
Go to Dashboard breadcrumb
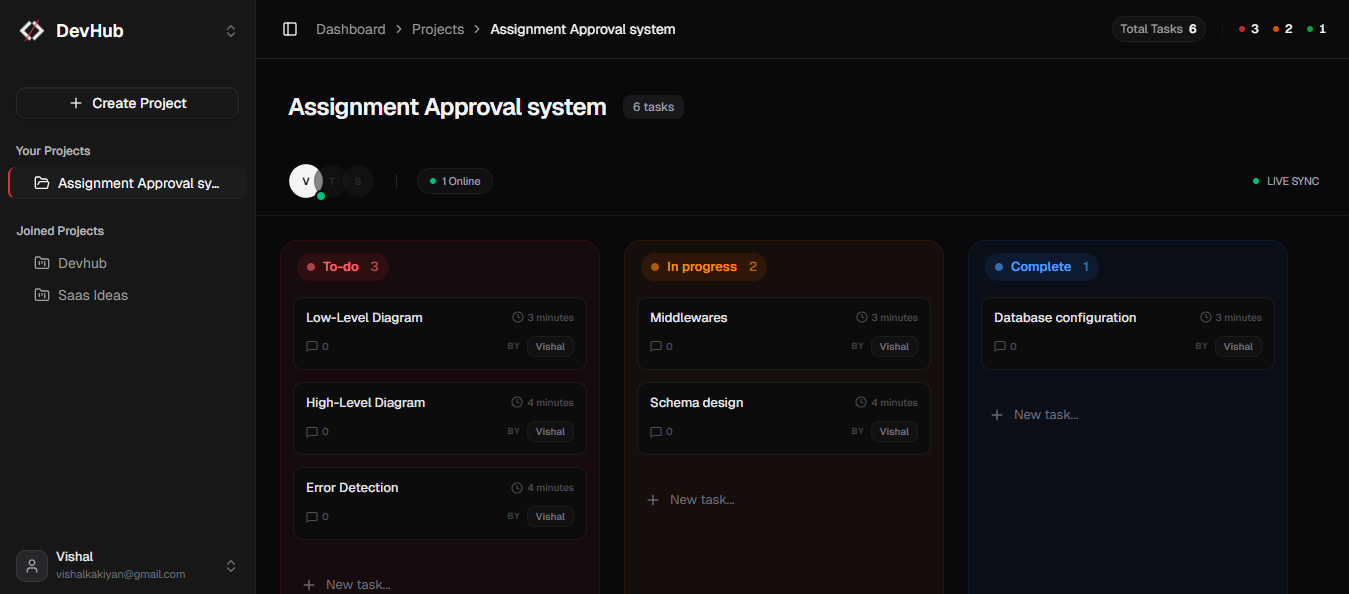click(350, 29)
